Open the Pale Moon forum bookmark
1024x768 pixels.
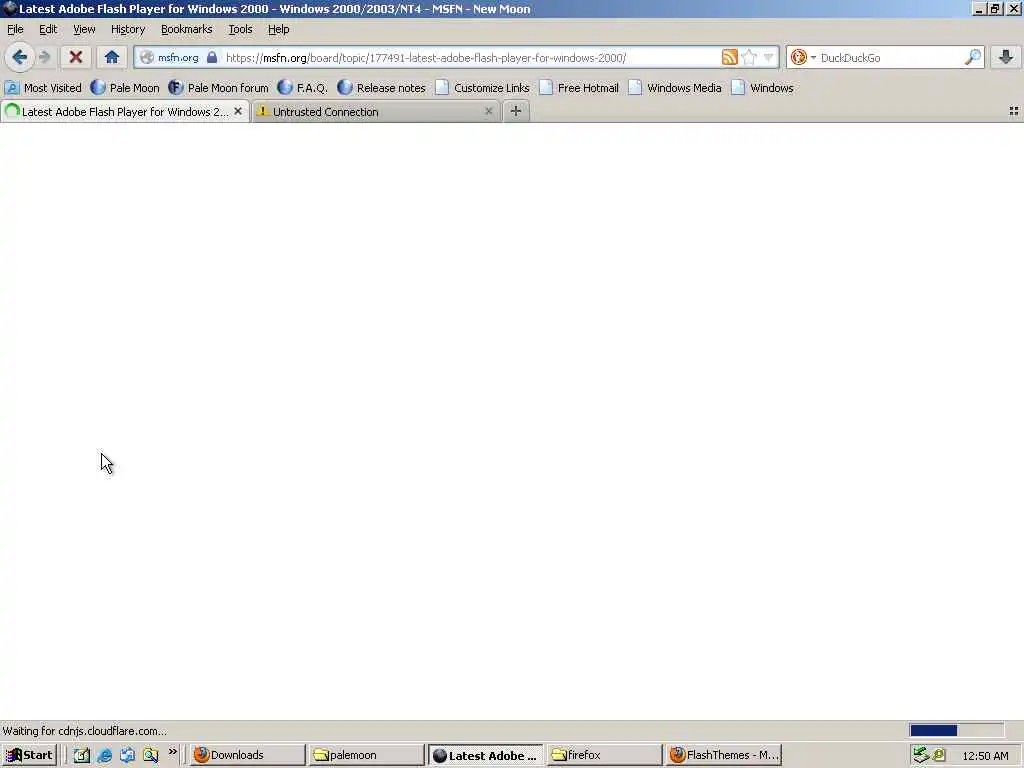point(218,88)
